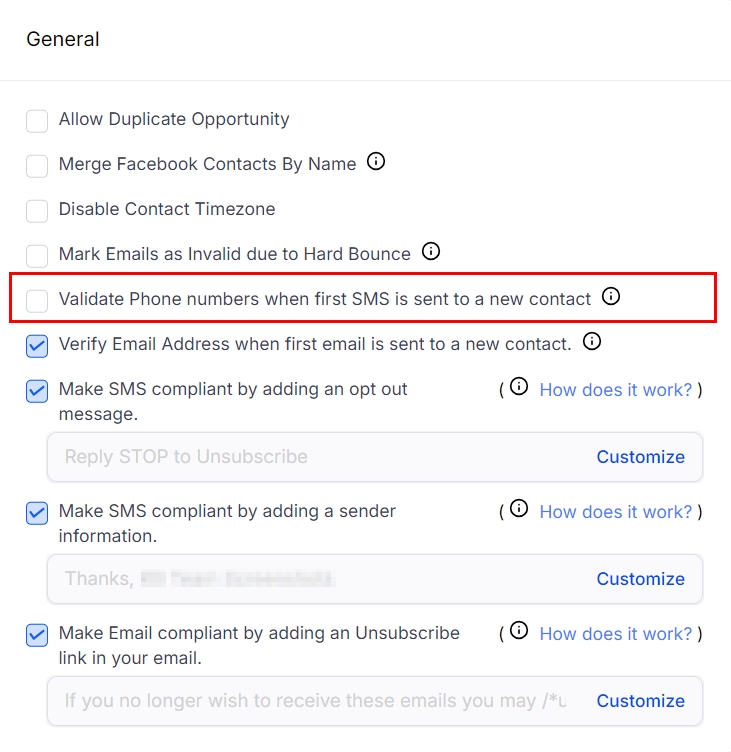The height and width of the screenshot is (752, 731).
Task: Open How does it work for sender information
Action: (615, 511)
